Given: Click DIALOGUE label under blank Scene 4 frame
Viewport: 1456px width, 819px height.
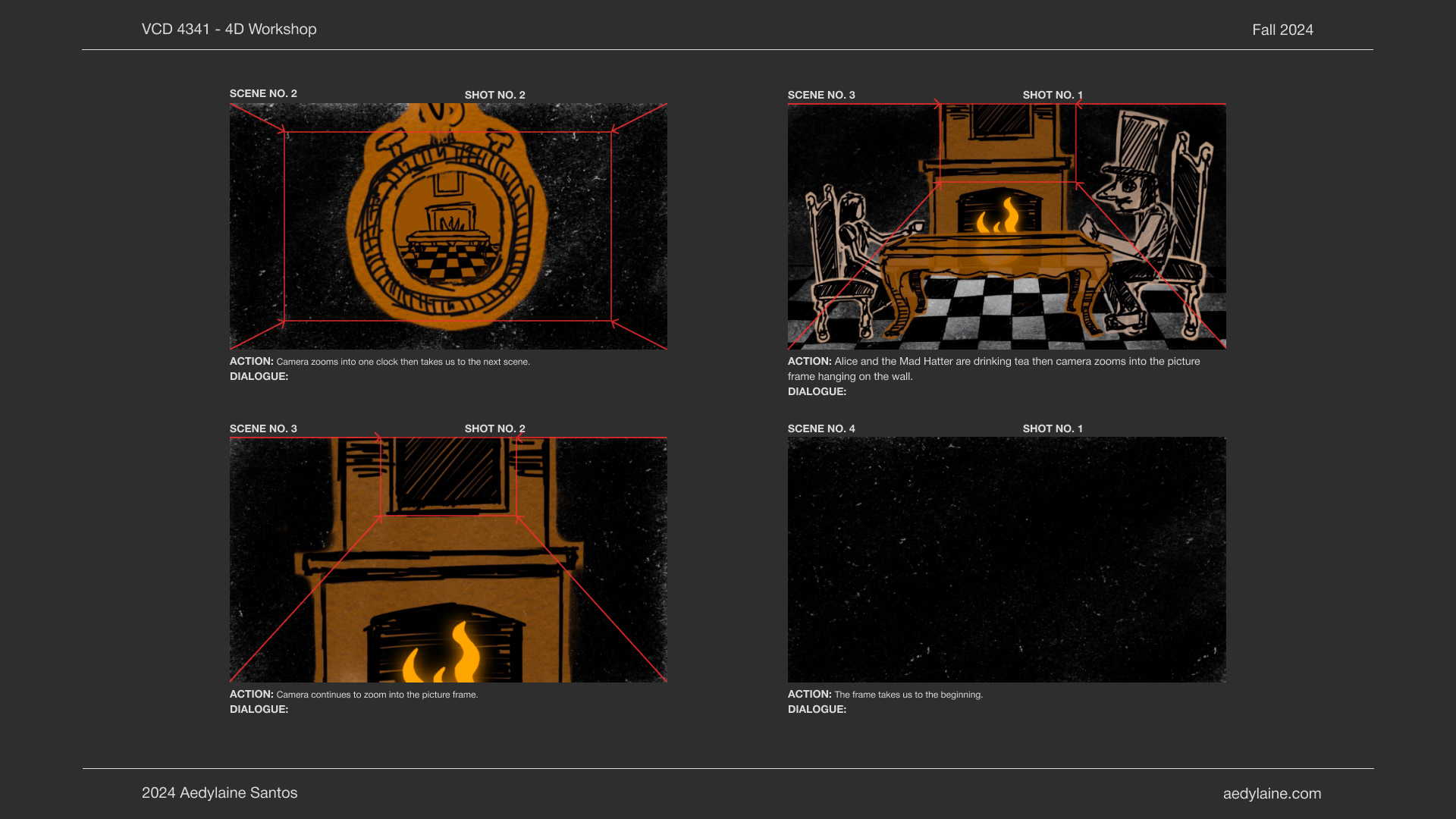Looking at the screenshot, I should [817, 709].
